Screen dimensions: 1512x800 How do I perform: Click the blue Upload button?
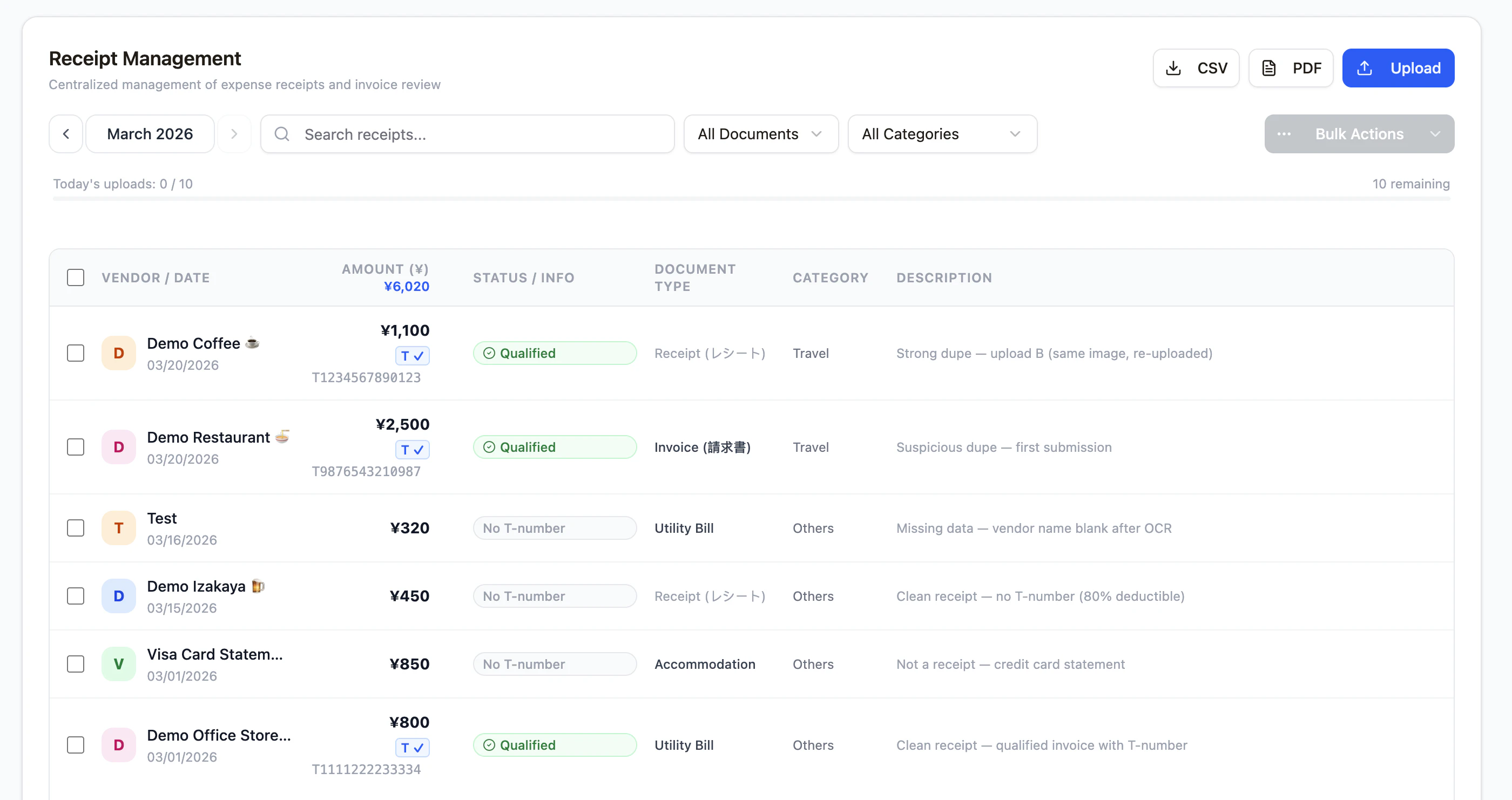[x=1398, y=68]
